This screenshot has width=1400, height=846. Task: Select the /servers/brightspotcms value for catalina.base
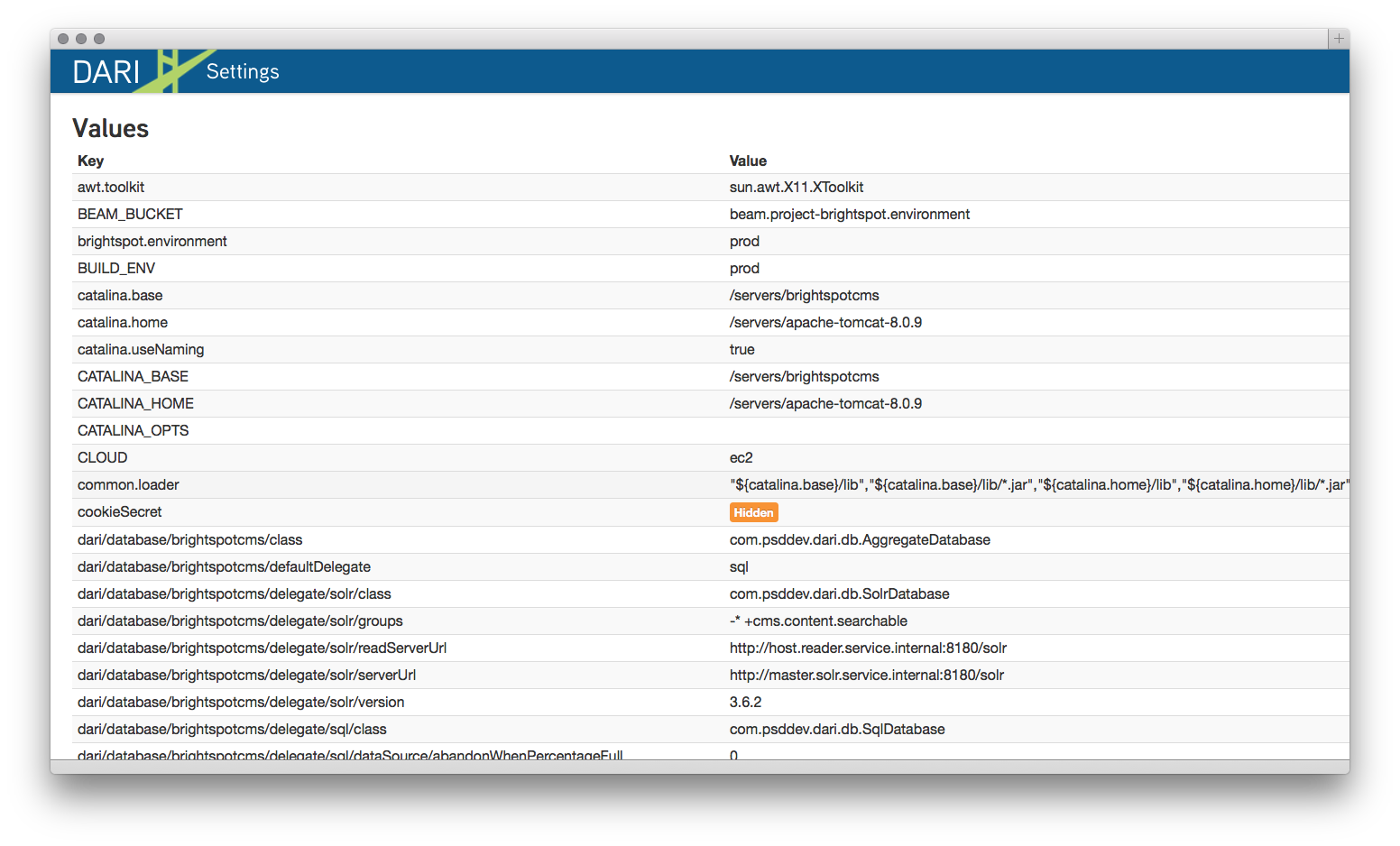[x=805, y=295]
